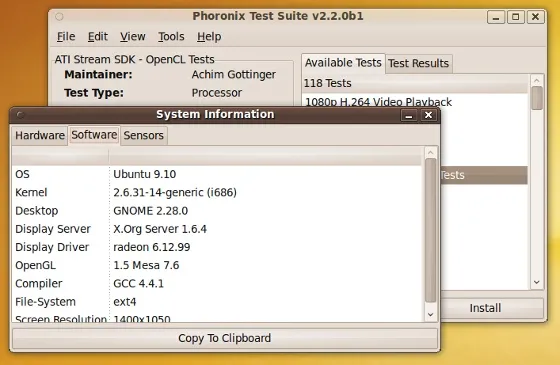Click the Phoronix window menu circle icon
This screenshot has width=560, height=365.
[59, 16]
